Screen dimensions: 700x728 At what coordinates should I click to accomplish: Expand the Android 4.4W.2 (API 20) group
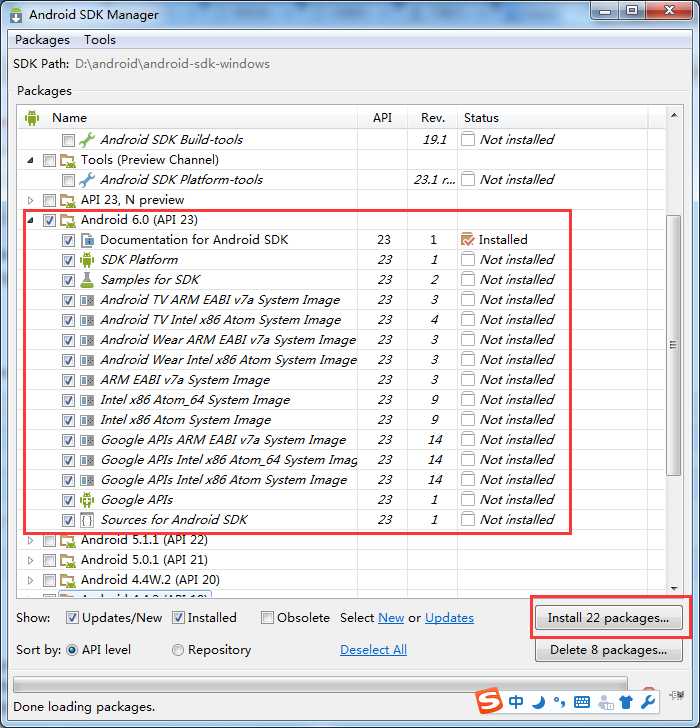31,580
